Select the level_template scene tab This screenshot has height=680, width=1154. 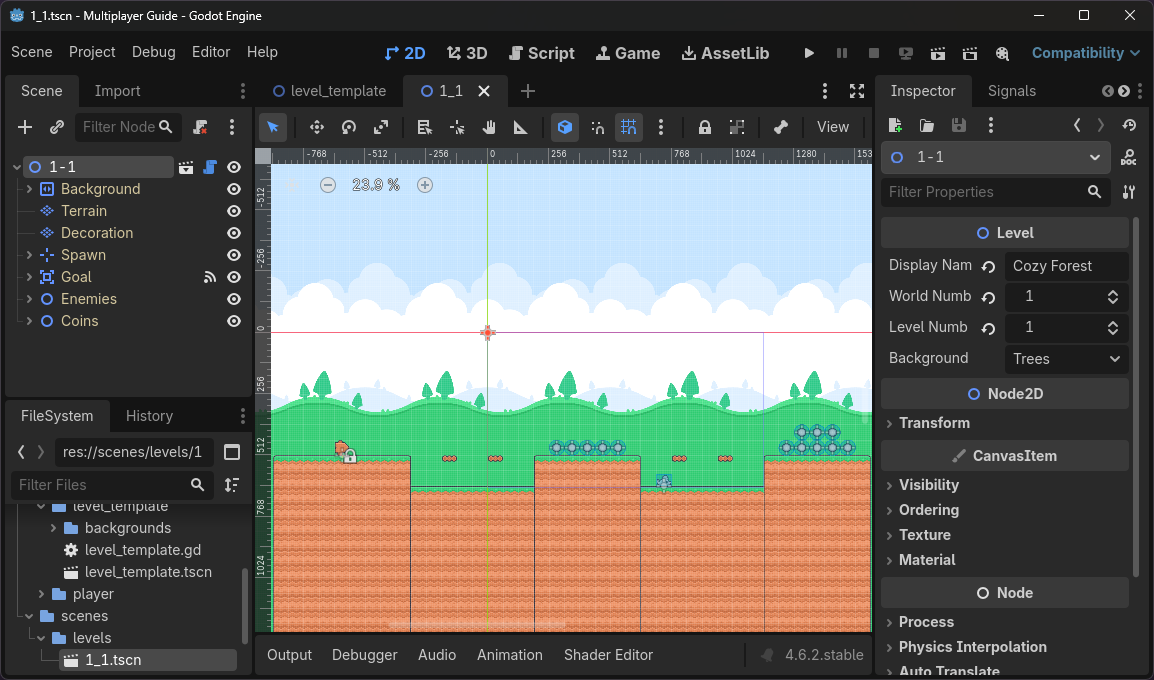click(330, 91)
